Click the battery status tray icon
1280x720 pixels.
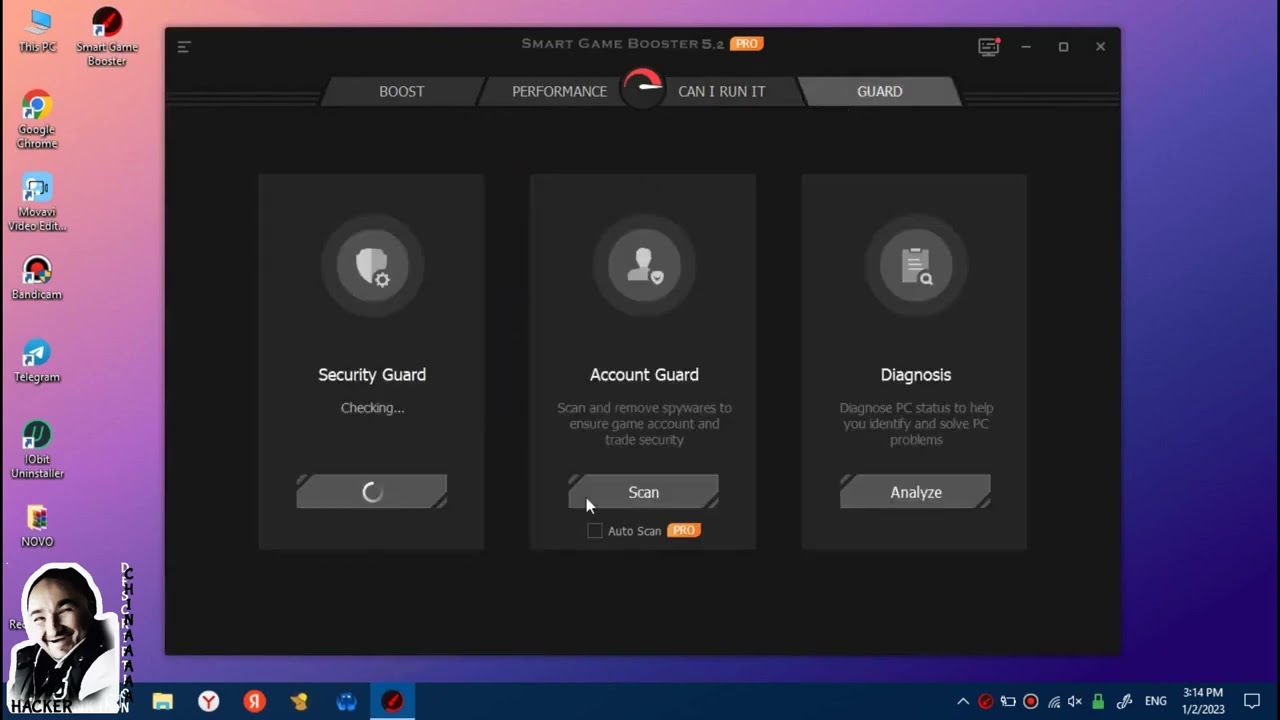(1008, 701)
